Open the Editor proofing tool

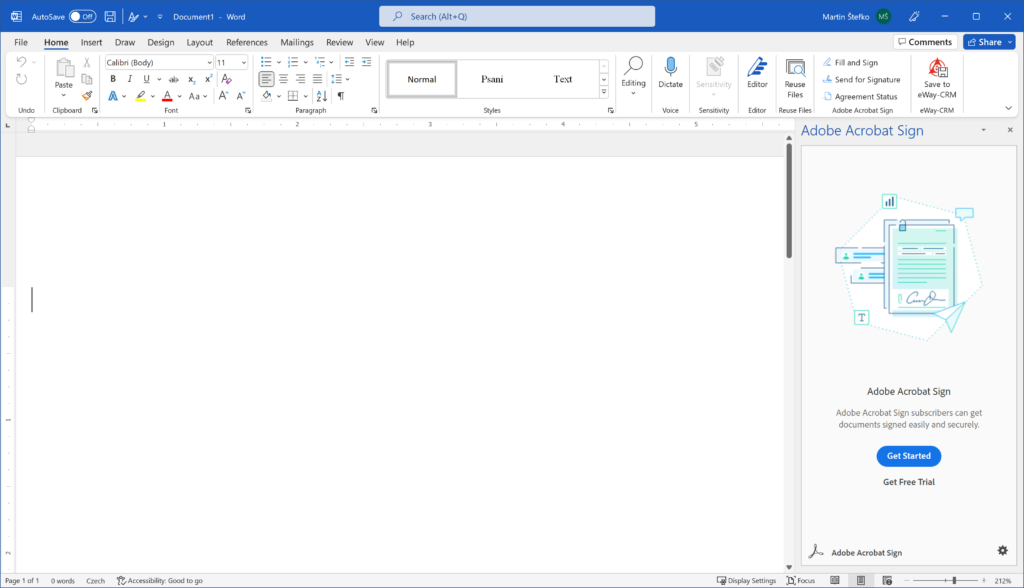pyautogui.click(x=757, y=73)
